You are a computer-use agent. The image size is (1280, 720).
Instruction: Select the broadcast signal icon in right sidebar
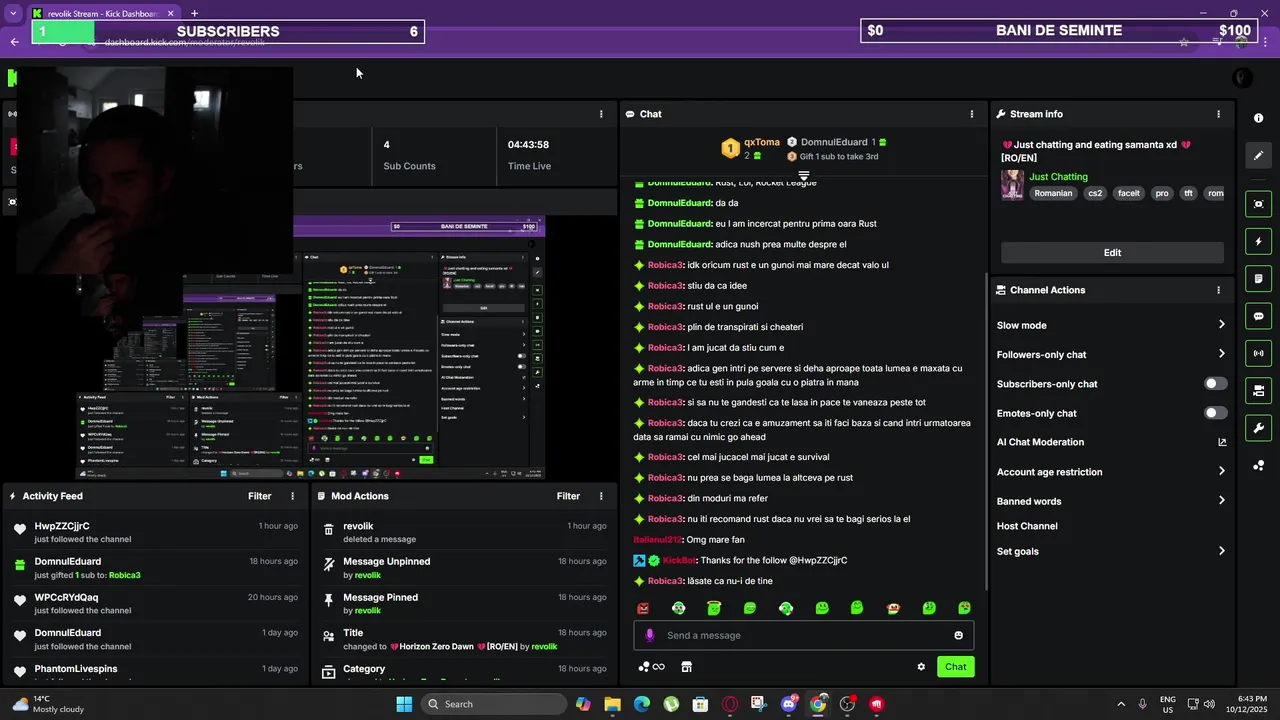tap(1258, 352)
